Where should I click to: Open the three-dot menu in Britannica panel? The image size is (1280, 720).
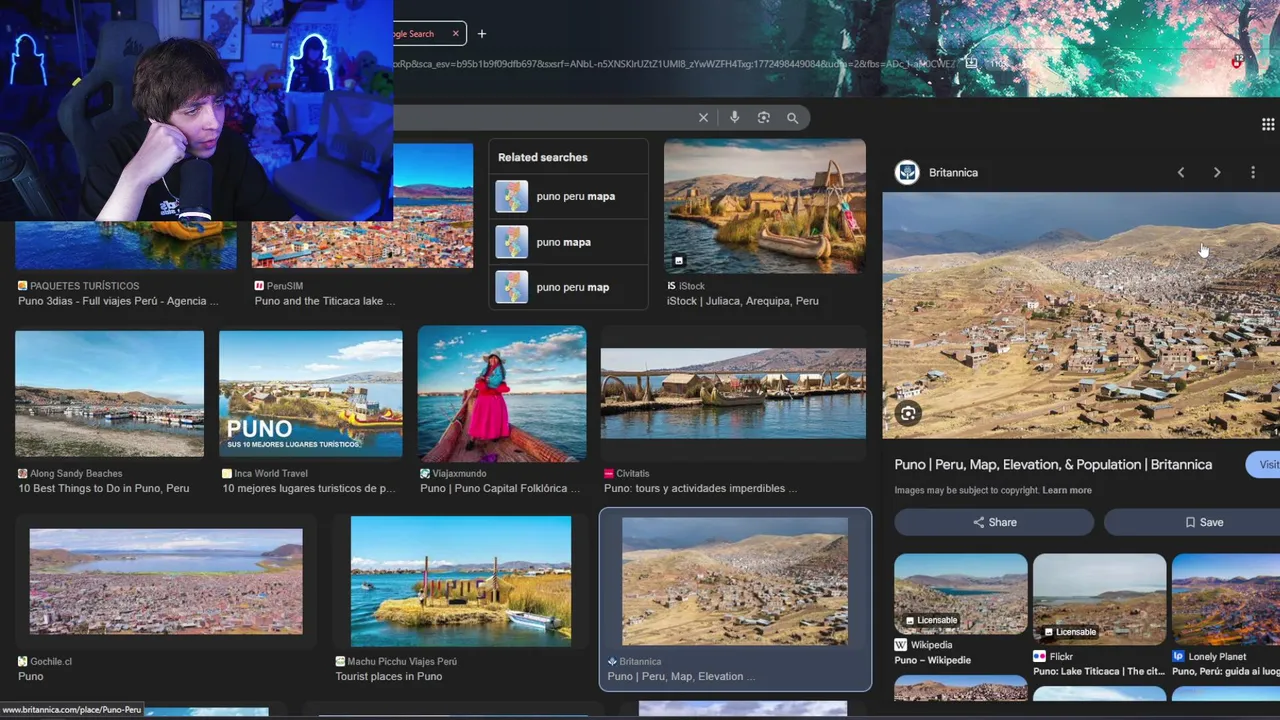[1253, 173]
